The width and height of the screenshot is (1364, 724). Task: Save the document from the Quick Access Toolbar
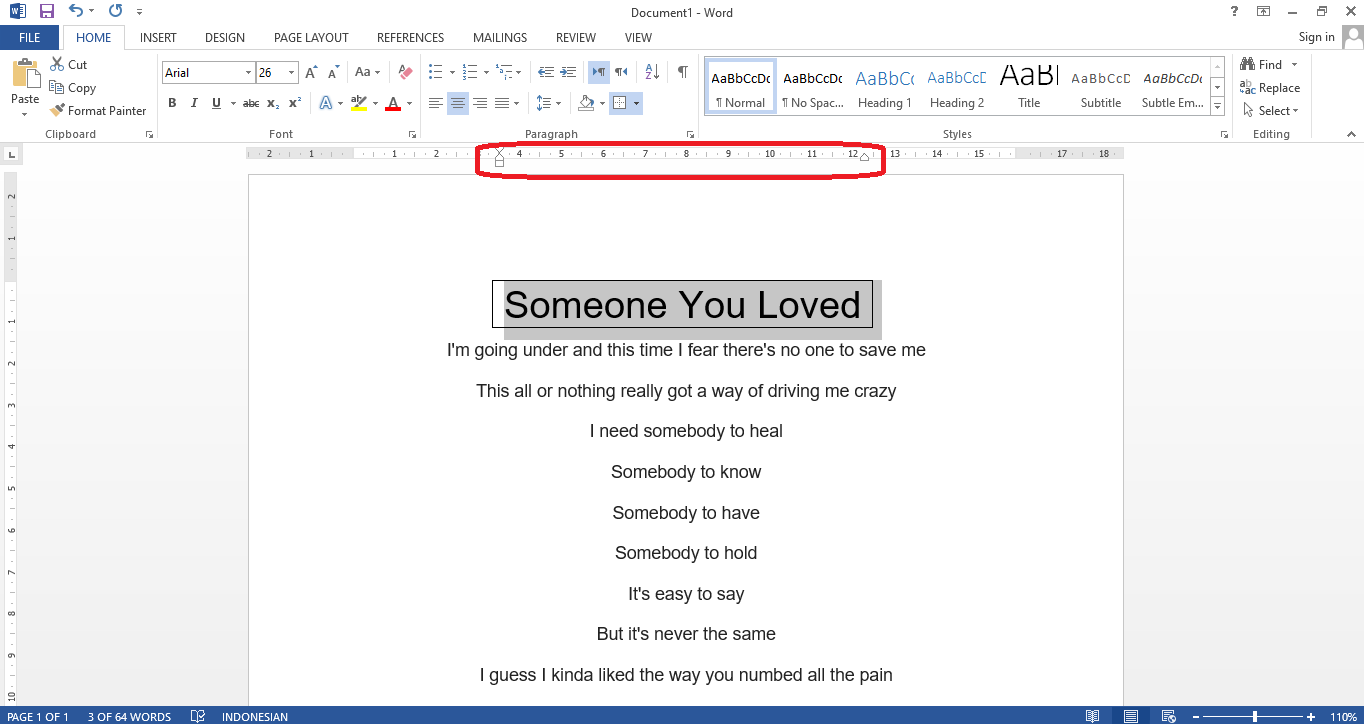coord(46,12)
